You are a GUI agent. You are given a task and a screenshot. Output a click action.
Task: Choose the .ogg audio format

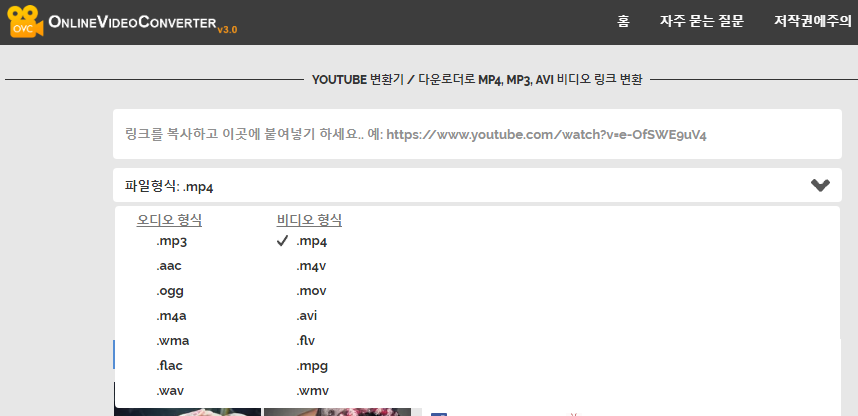170,291
